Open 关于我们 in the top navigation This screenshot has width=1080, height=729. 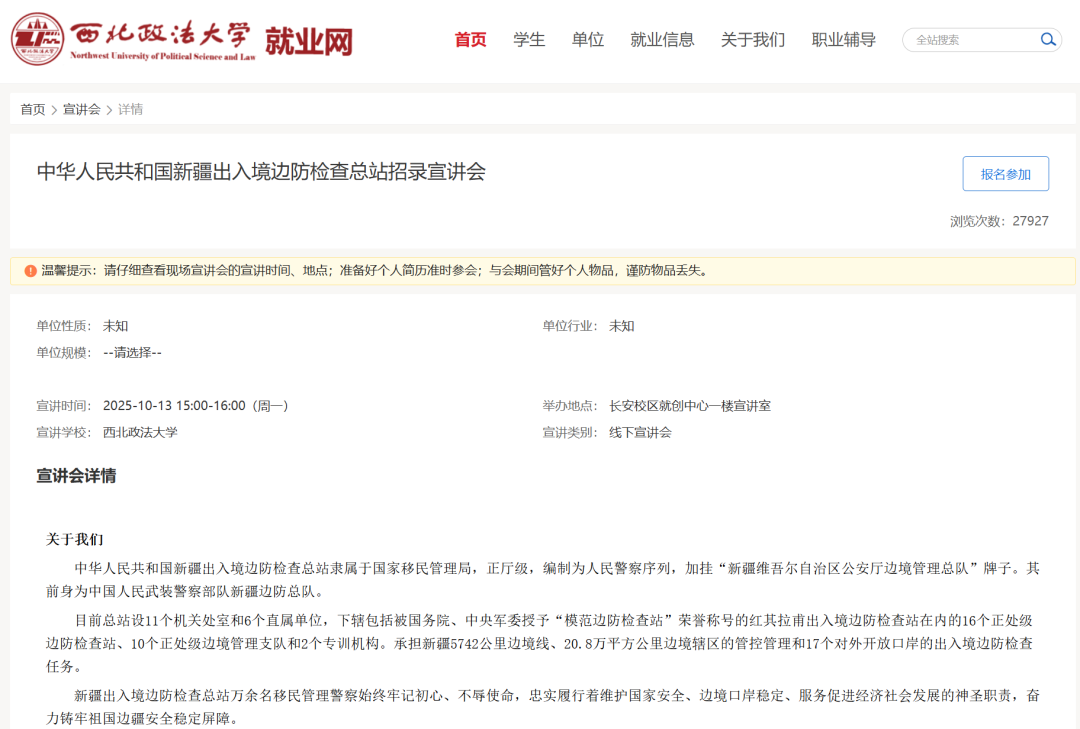753,40
